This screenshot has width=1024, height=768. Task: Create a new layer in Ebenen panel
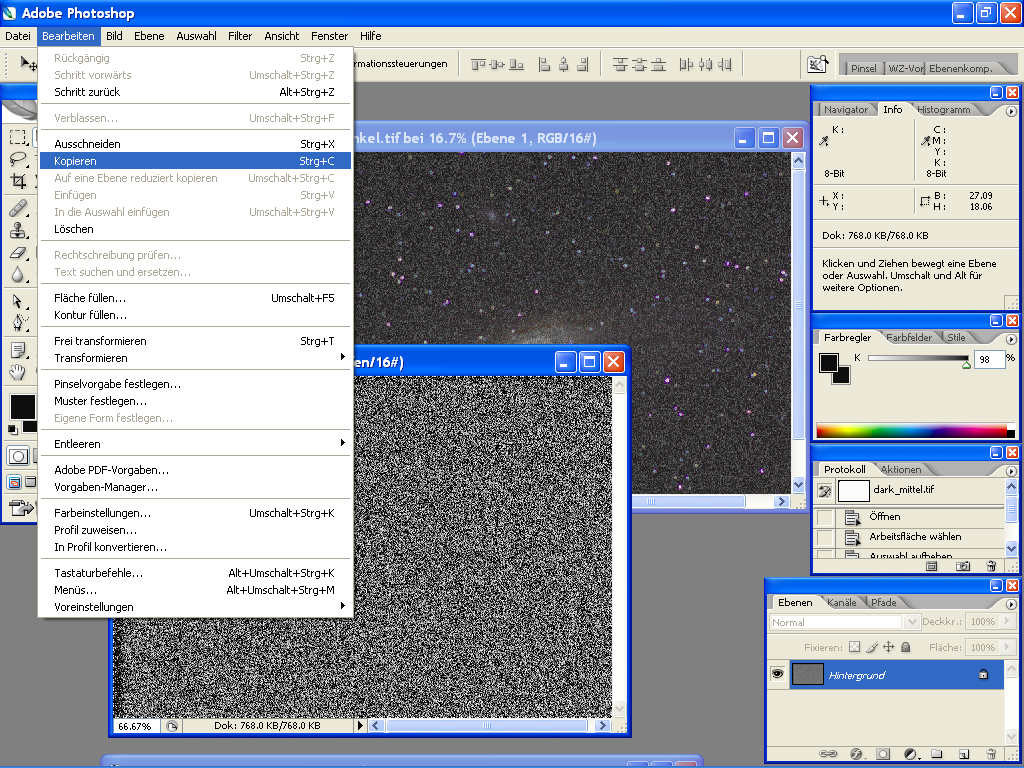click(964, 754)
